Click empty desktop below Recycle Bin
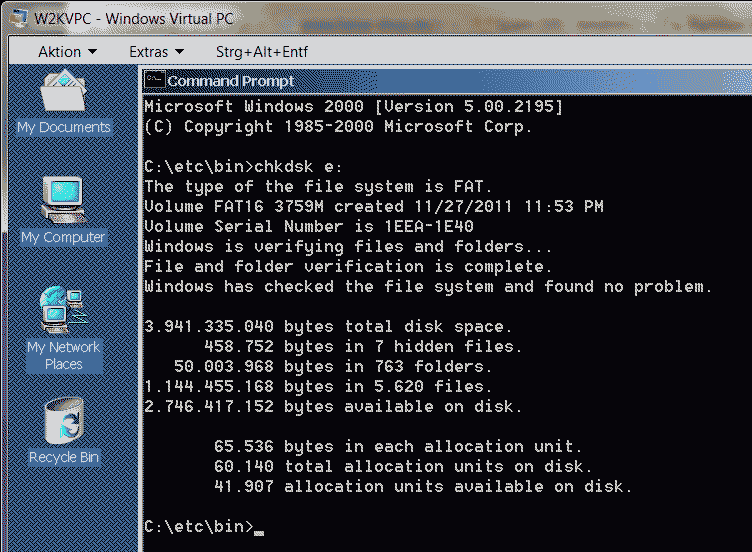The image size is (752, 552). [x=64, y=510]
